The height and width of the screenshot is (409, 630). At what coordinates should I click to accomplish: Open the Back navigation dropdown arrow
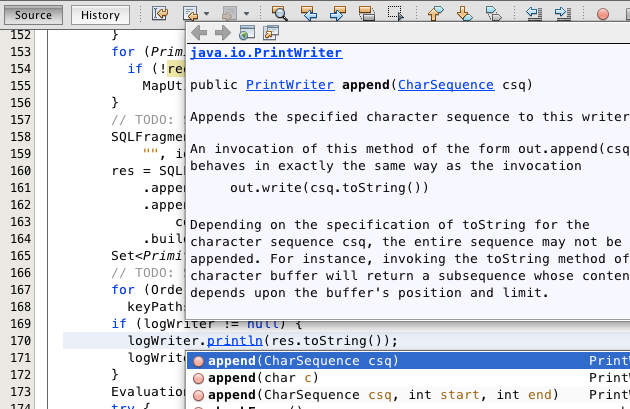(x=206, y=14)
